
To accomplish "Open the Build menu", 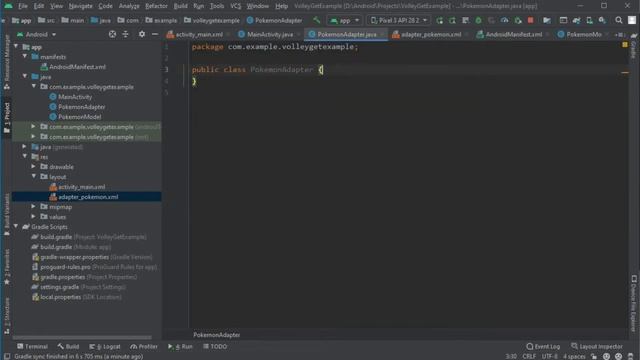I will tap(180, 6).
